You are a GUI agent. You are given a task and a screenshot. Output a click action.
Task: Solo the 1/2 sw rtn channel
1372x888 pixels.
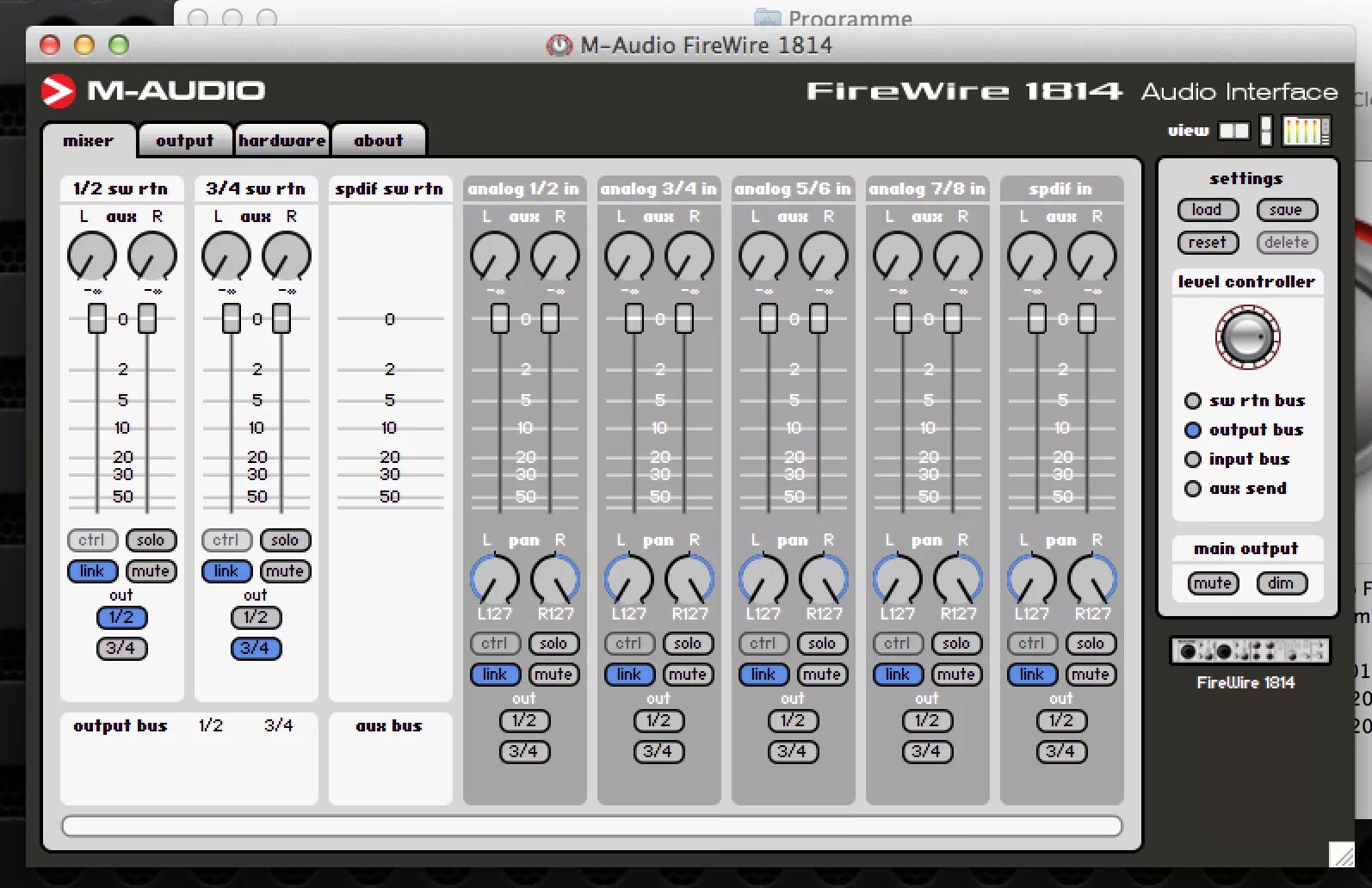(x=151, y=540)
